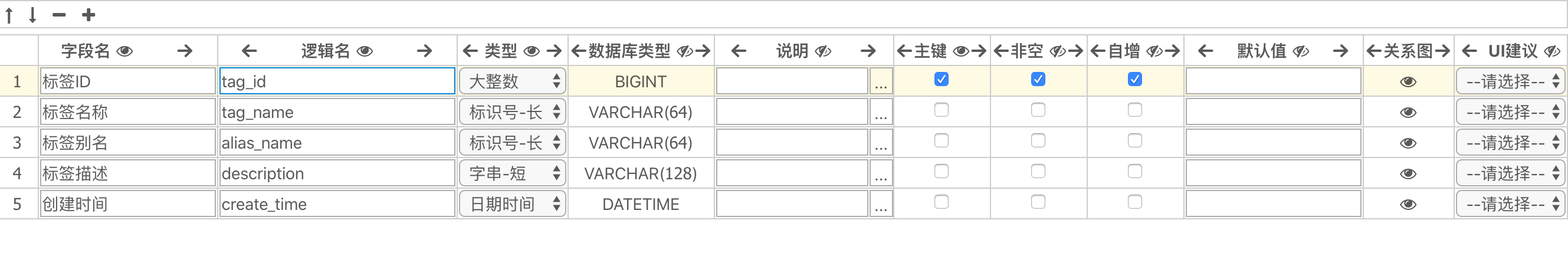
Task: Click the minus icon to delete row
Action: click(59, 15)
